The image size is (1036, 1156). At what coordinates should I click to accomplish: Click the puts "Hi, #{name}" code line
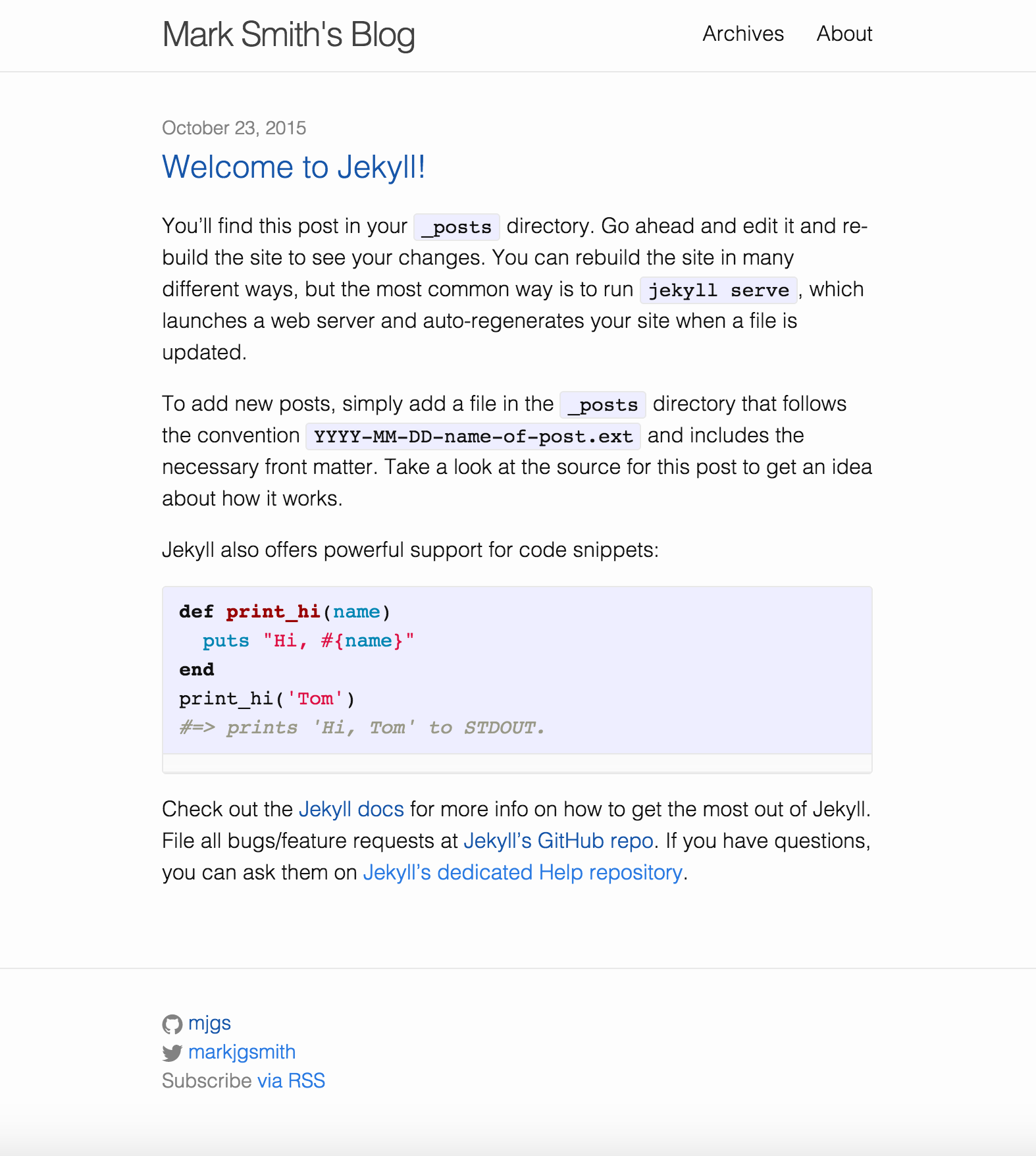coord(309,641)
